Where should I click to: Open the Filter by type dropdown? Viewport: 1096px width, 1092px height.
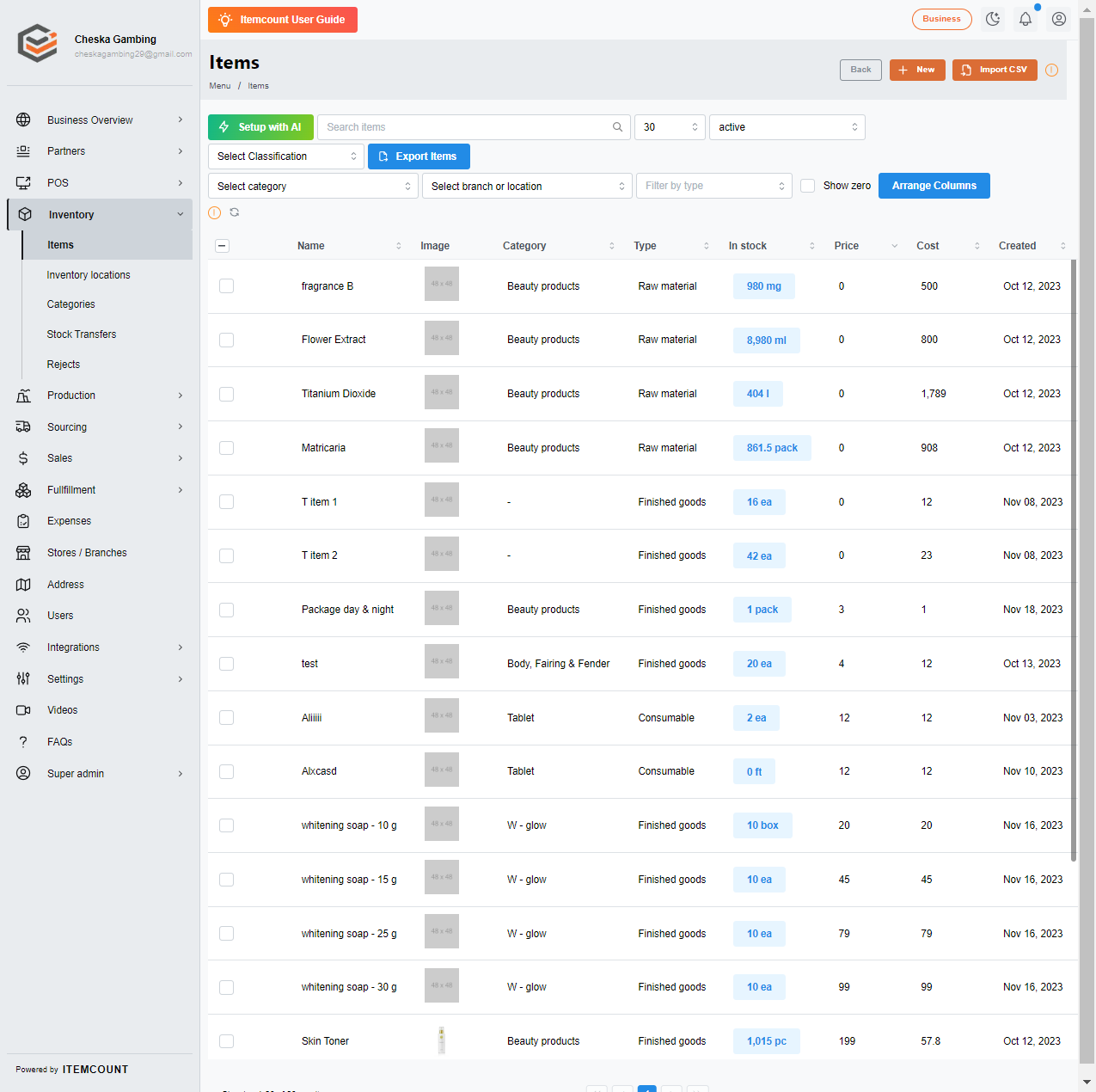click(713, 186)
